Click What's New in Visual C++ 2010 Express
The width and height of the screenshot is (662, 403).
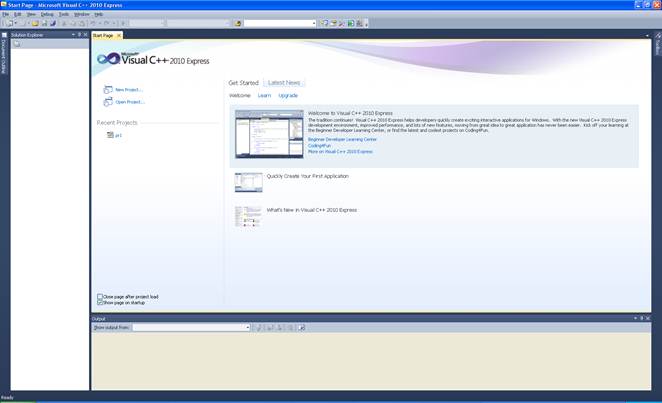[x=312, y=210]
